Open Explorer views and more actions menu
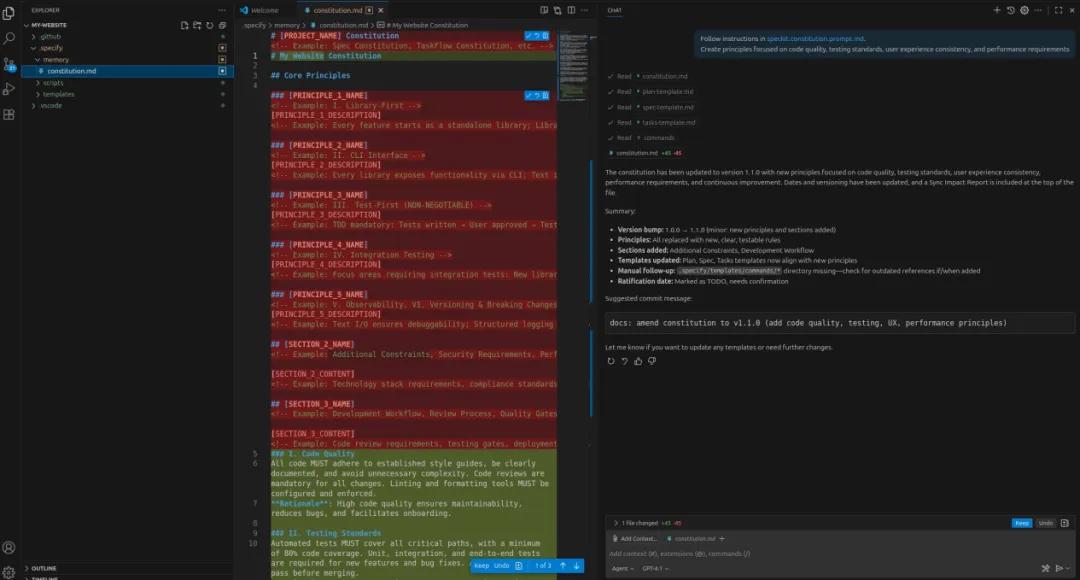 (222, 10)
